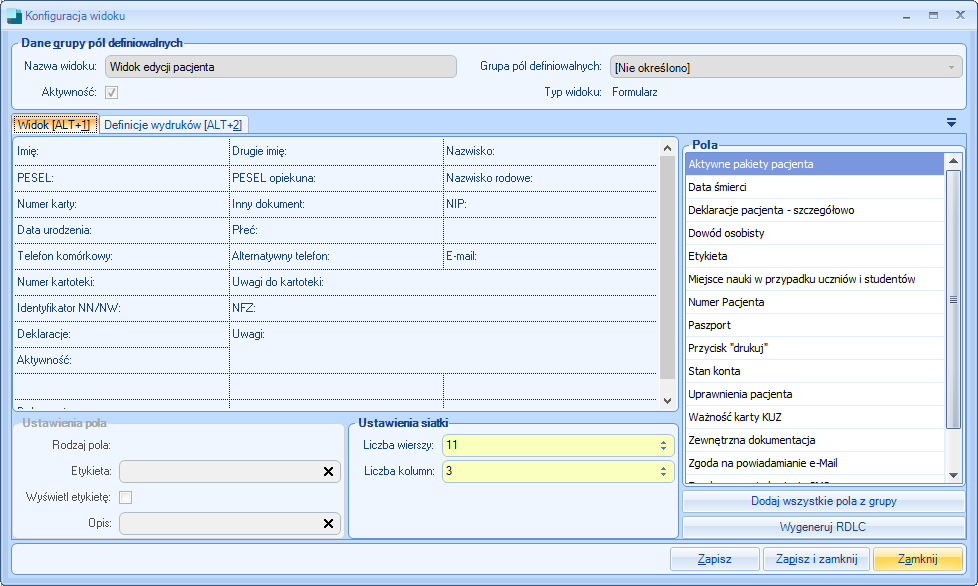The height and width of the screenshot is (586, 978).
Task: Select 'Stan konta' in Pola list
Action: tap(815, 372)
